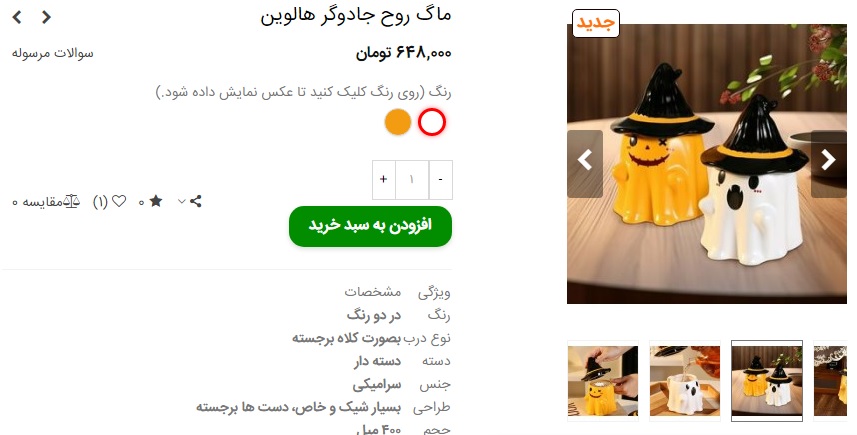Add product to wishlist via heart icon

pos(119,201)
